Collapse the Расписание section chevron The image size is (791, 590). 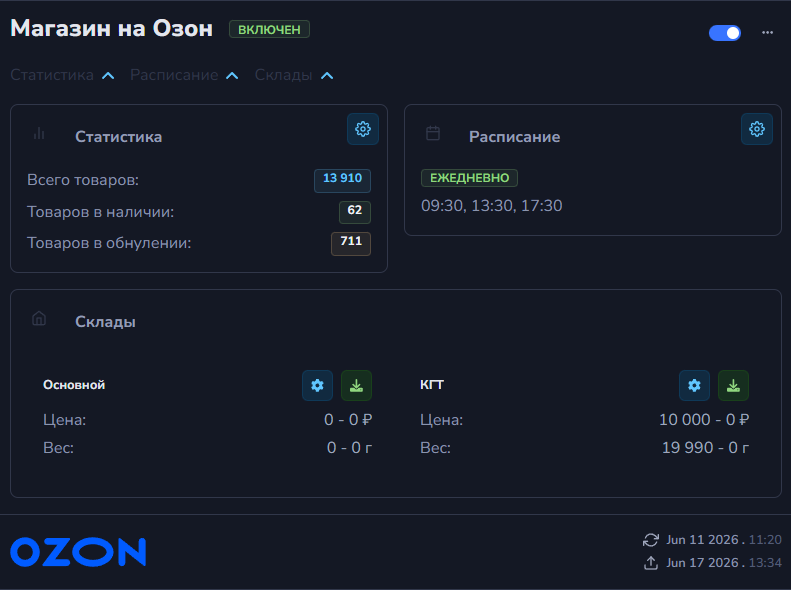[232, 76]
